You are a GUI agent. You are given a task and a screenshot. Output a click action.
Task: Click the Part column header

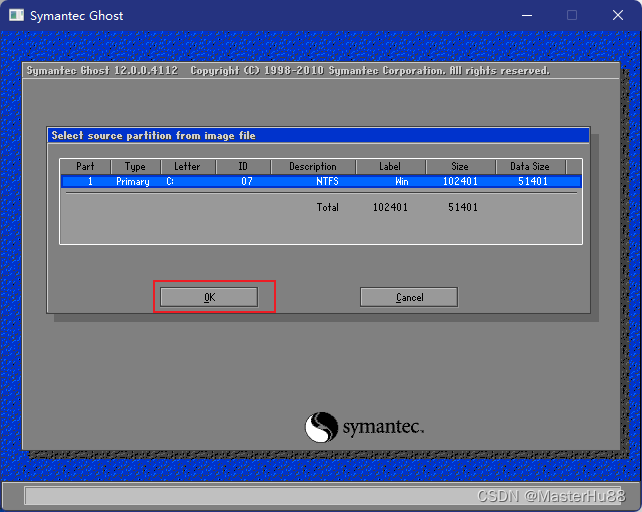pyautogui.click(x=85, y=166)
